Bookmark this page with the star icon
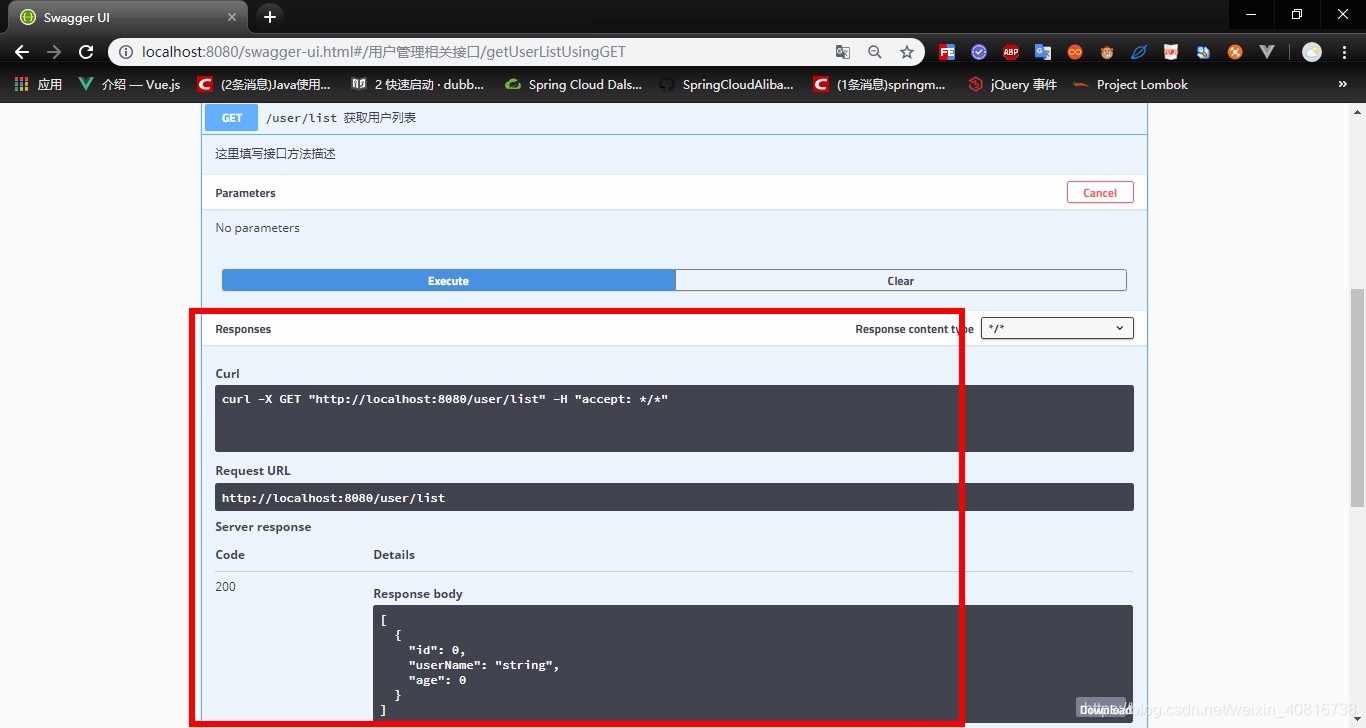 click(x=907, y=52)
